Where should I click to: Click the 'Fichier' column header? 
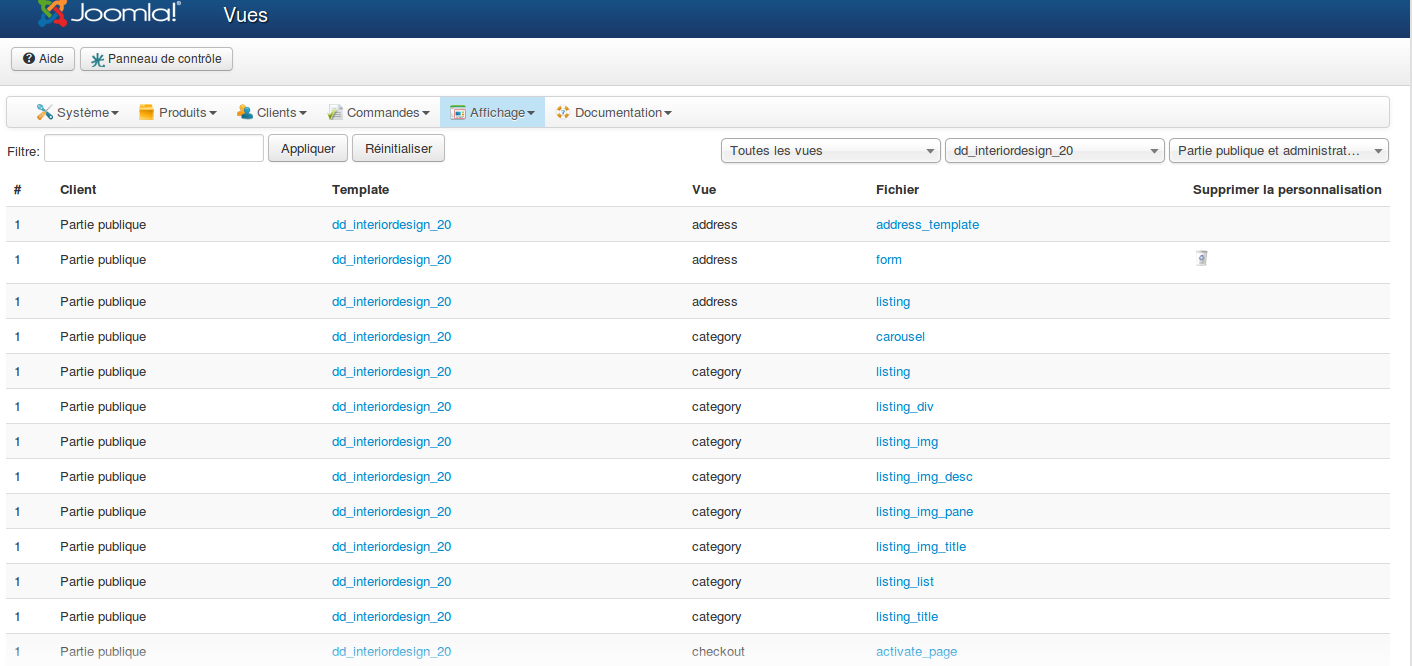coord(897,190)
